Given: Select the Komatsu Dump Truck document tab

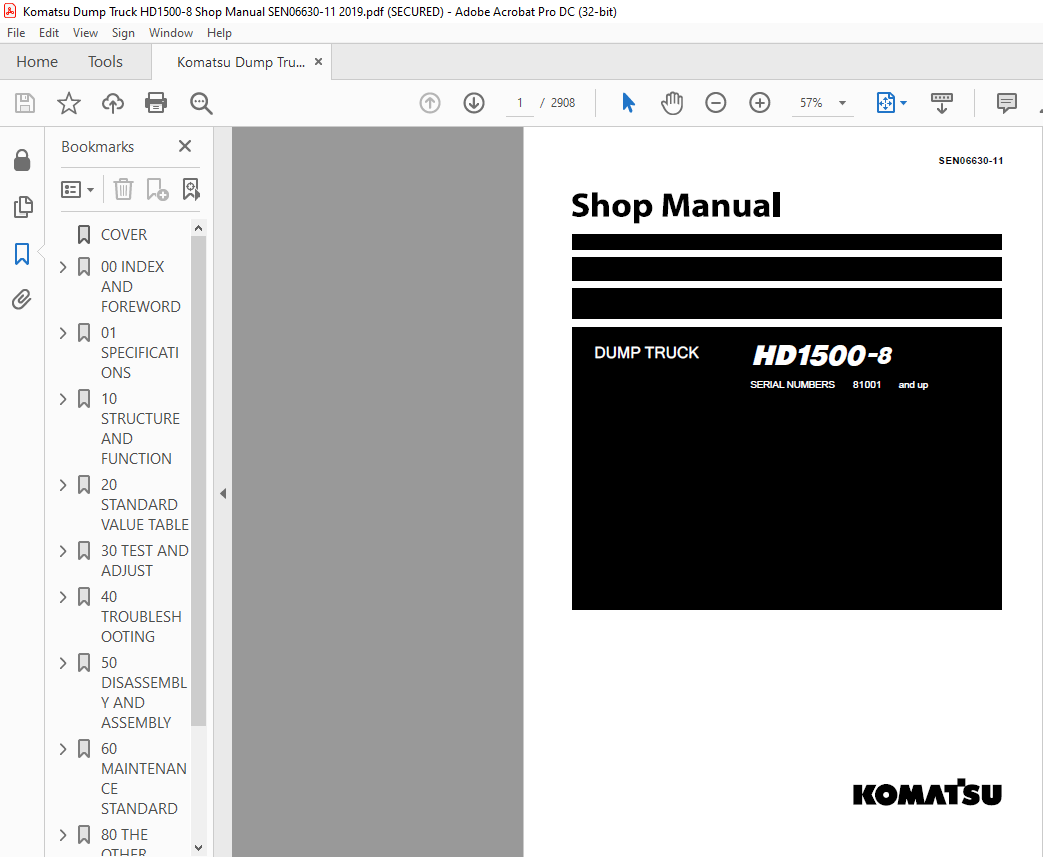Looking at the screenshot, I should [241, 62].
